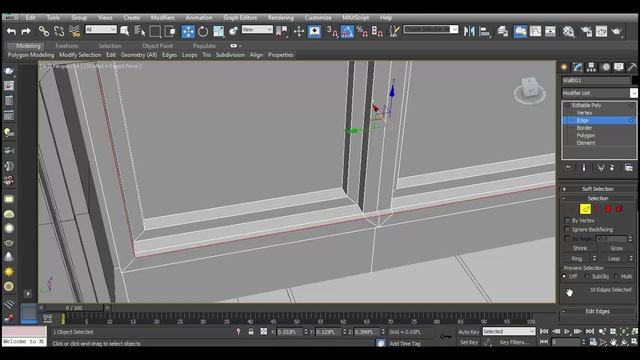
Task: Select the SubObj preview selection radio button
Action: 587,276
